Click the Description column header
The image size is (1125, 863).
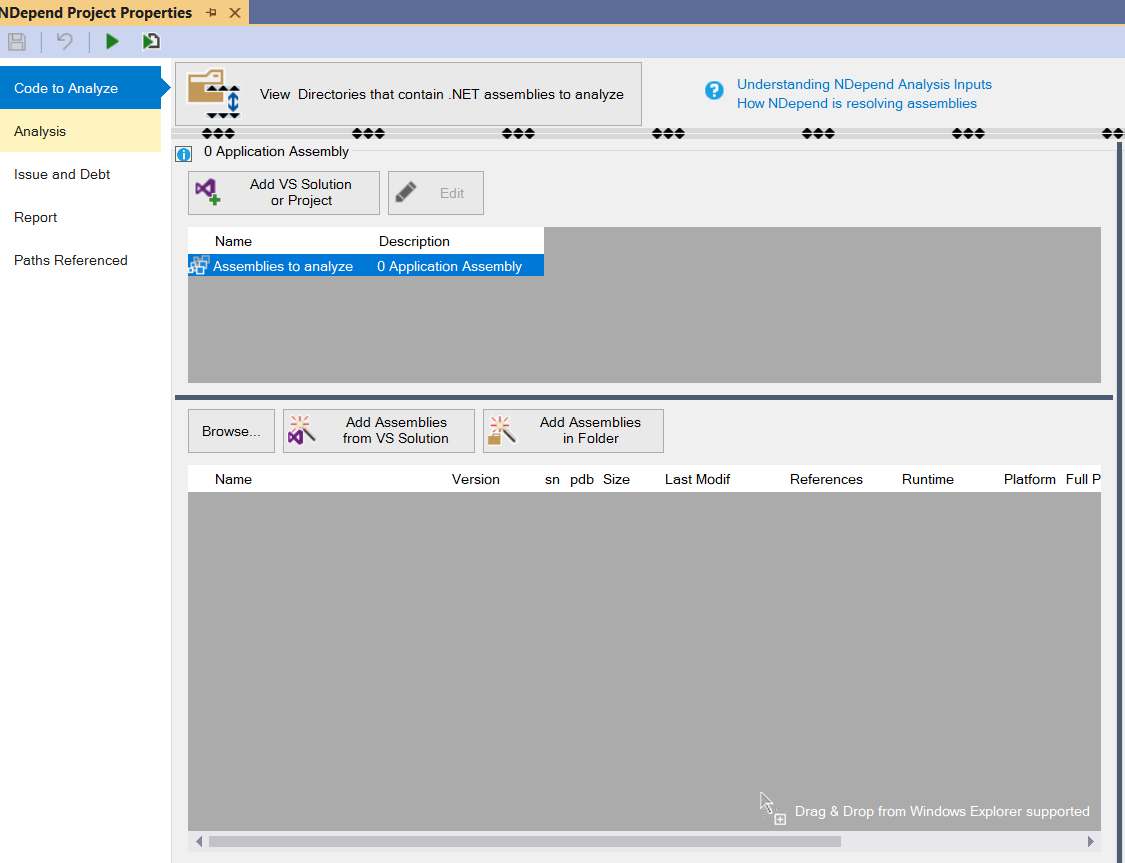coord(414,241)
